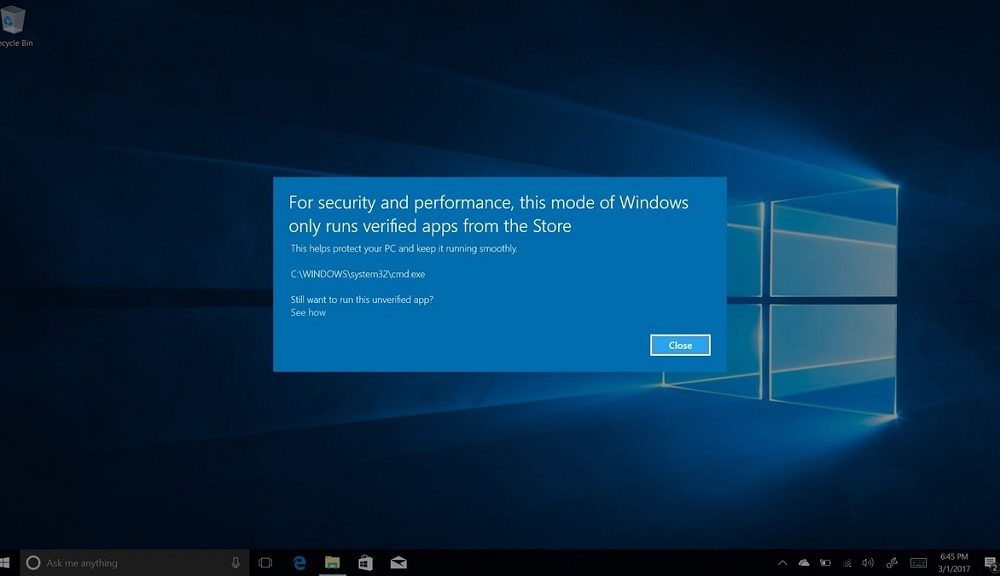The height and width of the screenshot is (576, 1000).
Task: Launch Microsoft Edge from the taskbar
Action: pos(298,563)
